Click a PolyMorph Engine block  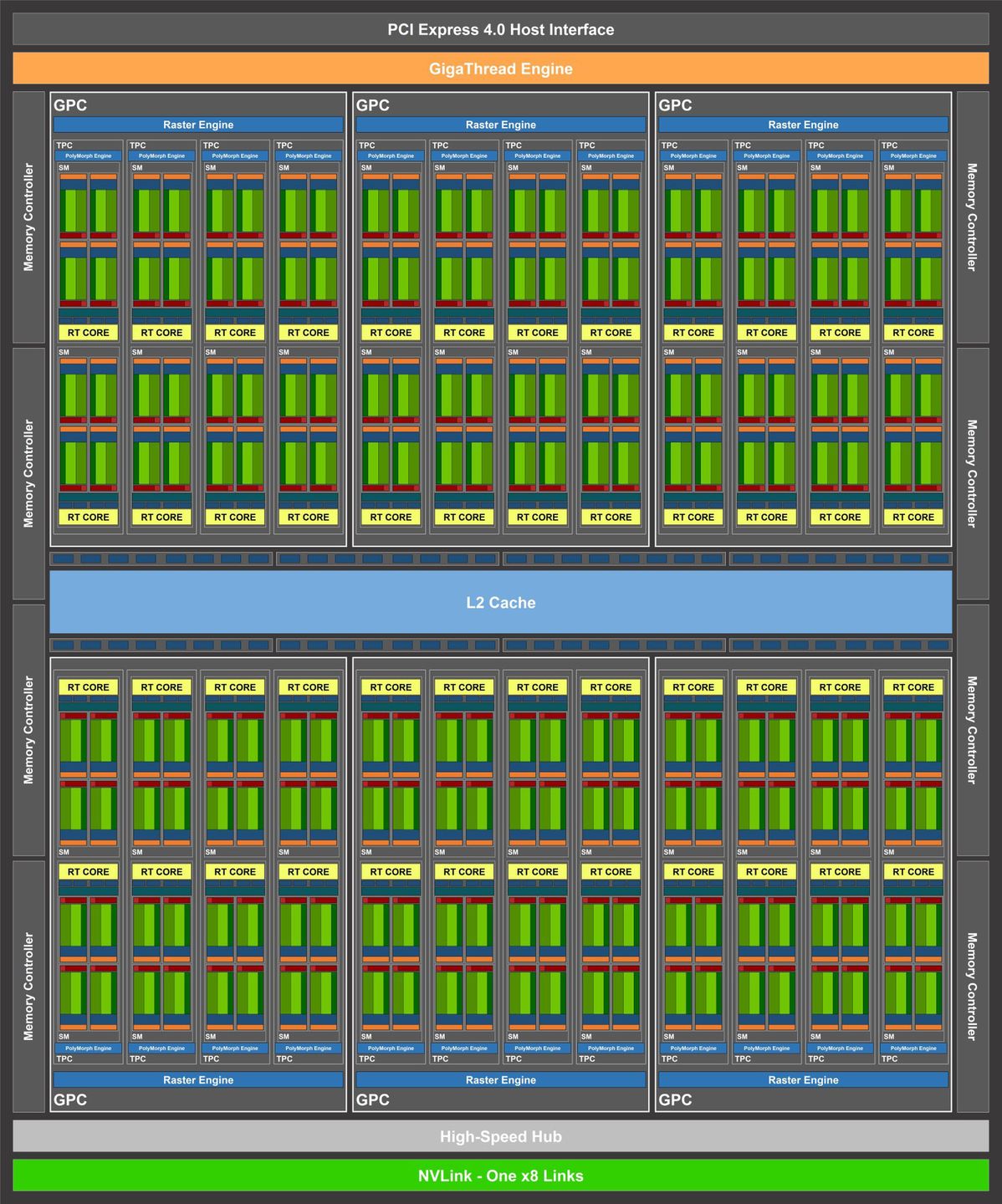(87, 156)
